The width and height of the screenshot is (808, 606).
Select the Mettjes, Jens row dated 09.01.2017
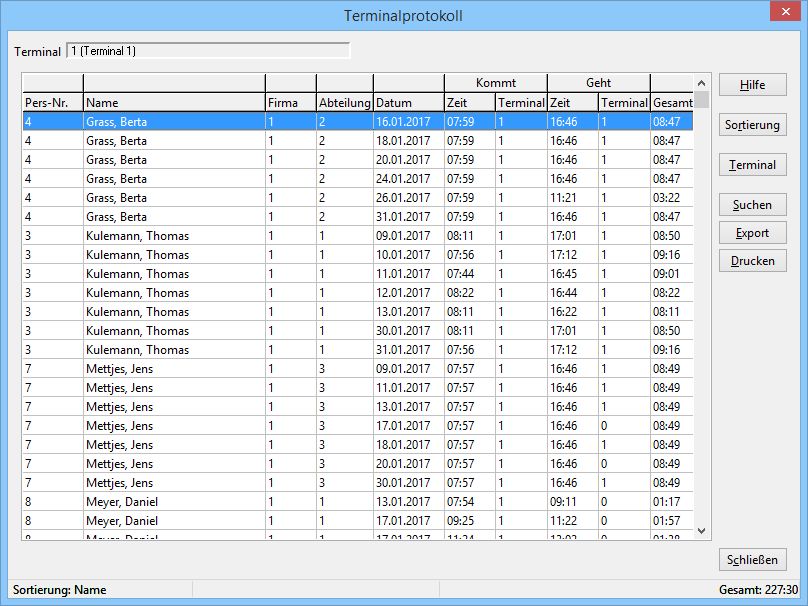click(358, 369)
